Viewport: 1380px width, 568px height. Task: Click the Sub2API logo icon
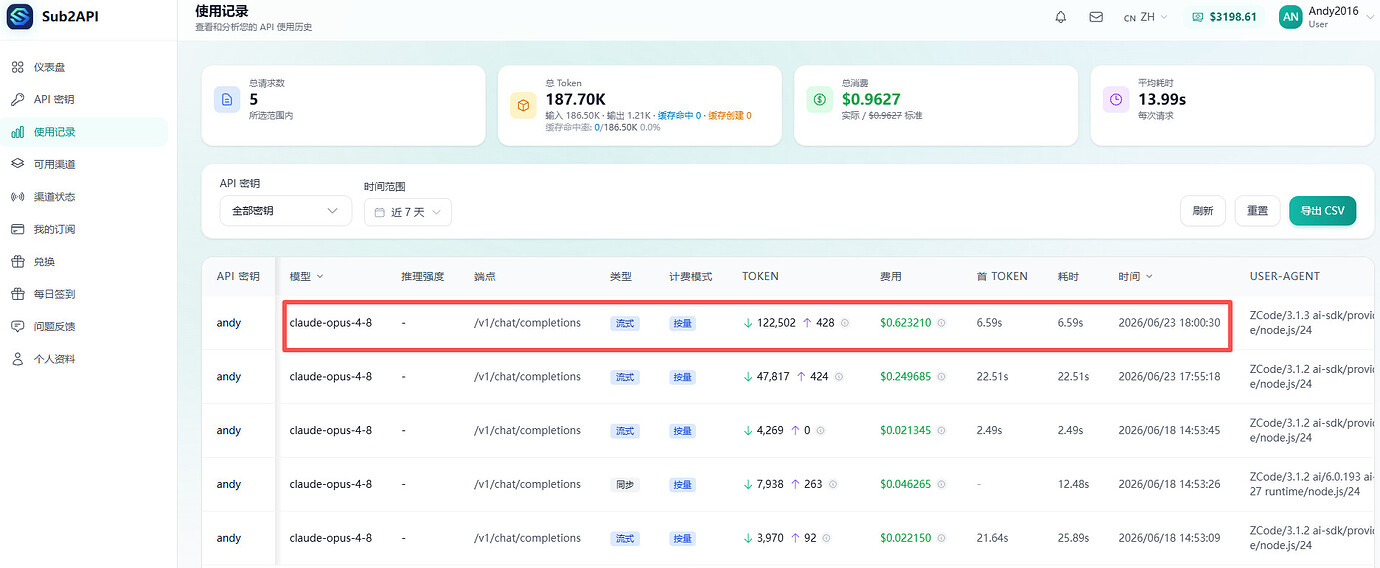tap(21, 17)
